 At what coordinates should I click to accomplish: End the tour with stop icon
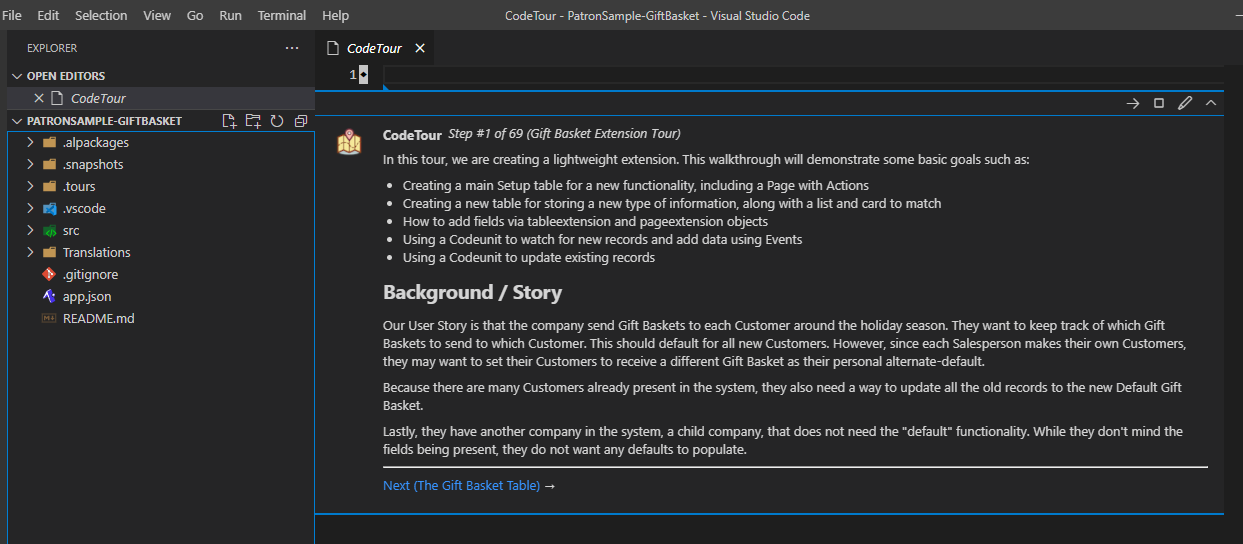tap(1159, 103)
